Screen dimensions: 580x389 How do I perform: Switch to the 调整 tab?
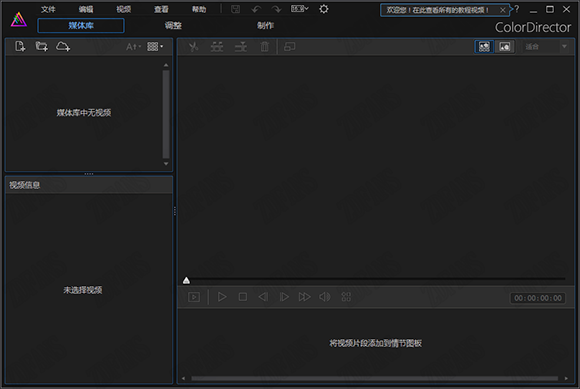tap(173, 26)
